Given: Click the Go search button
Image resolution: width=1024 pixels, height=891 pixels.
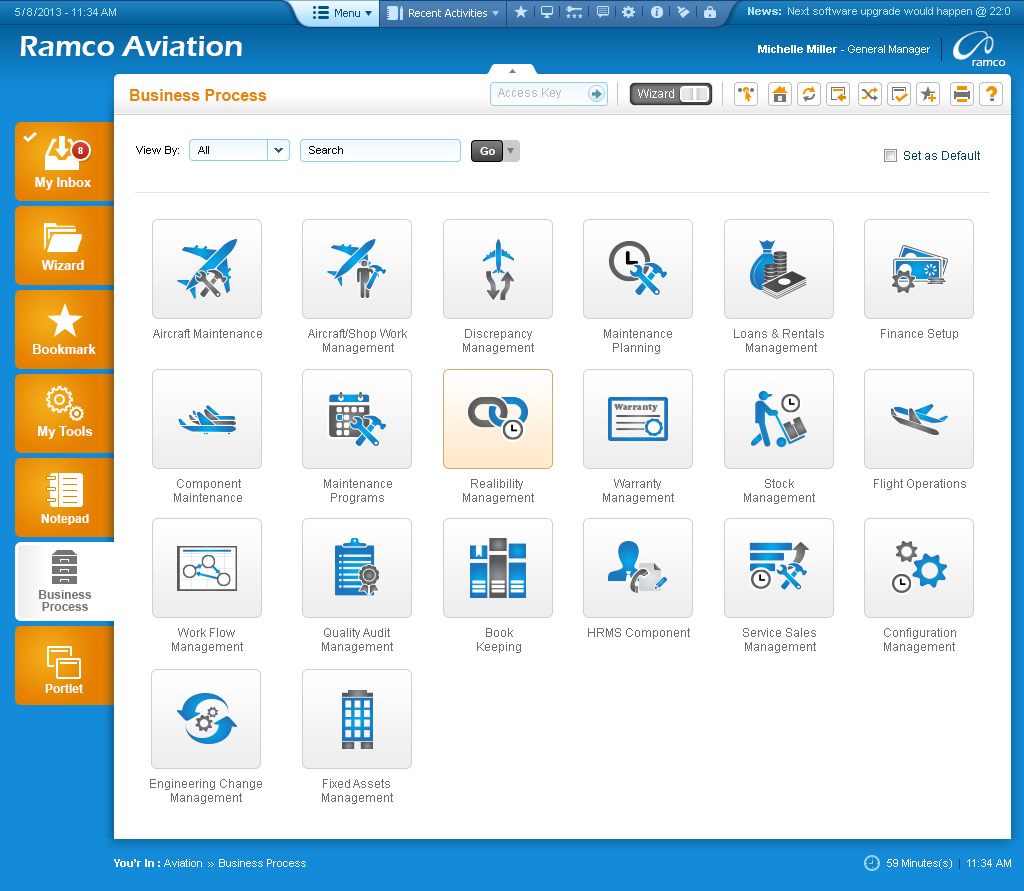Looking at the screenshot, I should pyautogui.click(x=486, y=150).
